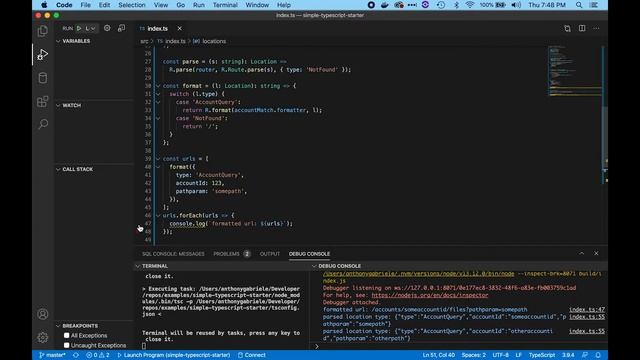Fold the format function at line 30
The width and height of the screenshot is (640, 360).
[x=158, y=86]
